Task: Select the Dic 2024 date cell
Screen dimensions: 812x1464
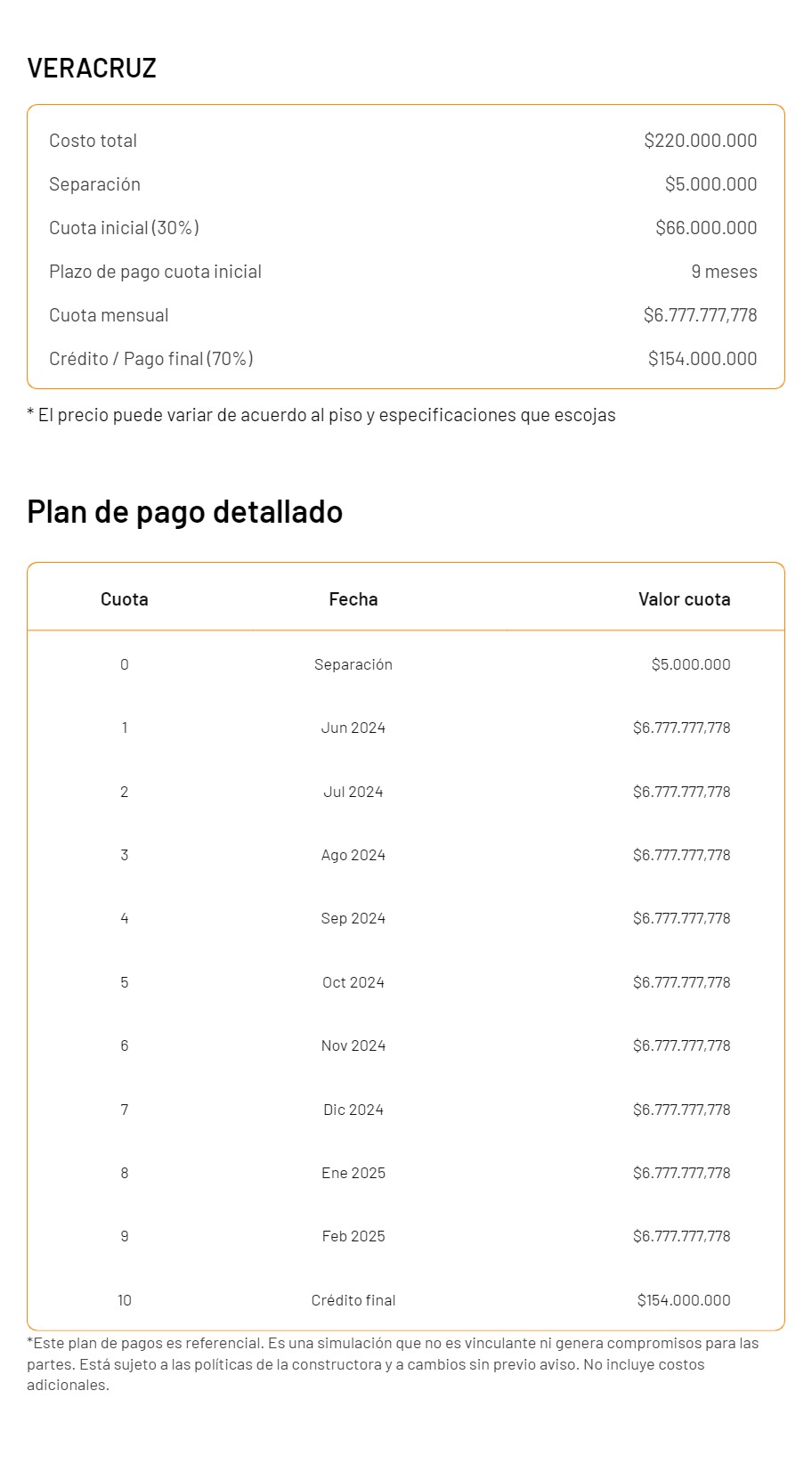Action: point(353,1110)
